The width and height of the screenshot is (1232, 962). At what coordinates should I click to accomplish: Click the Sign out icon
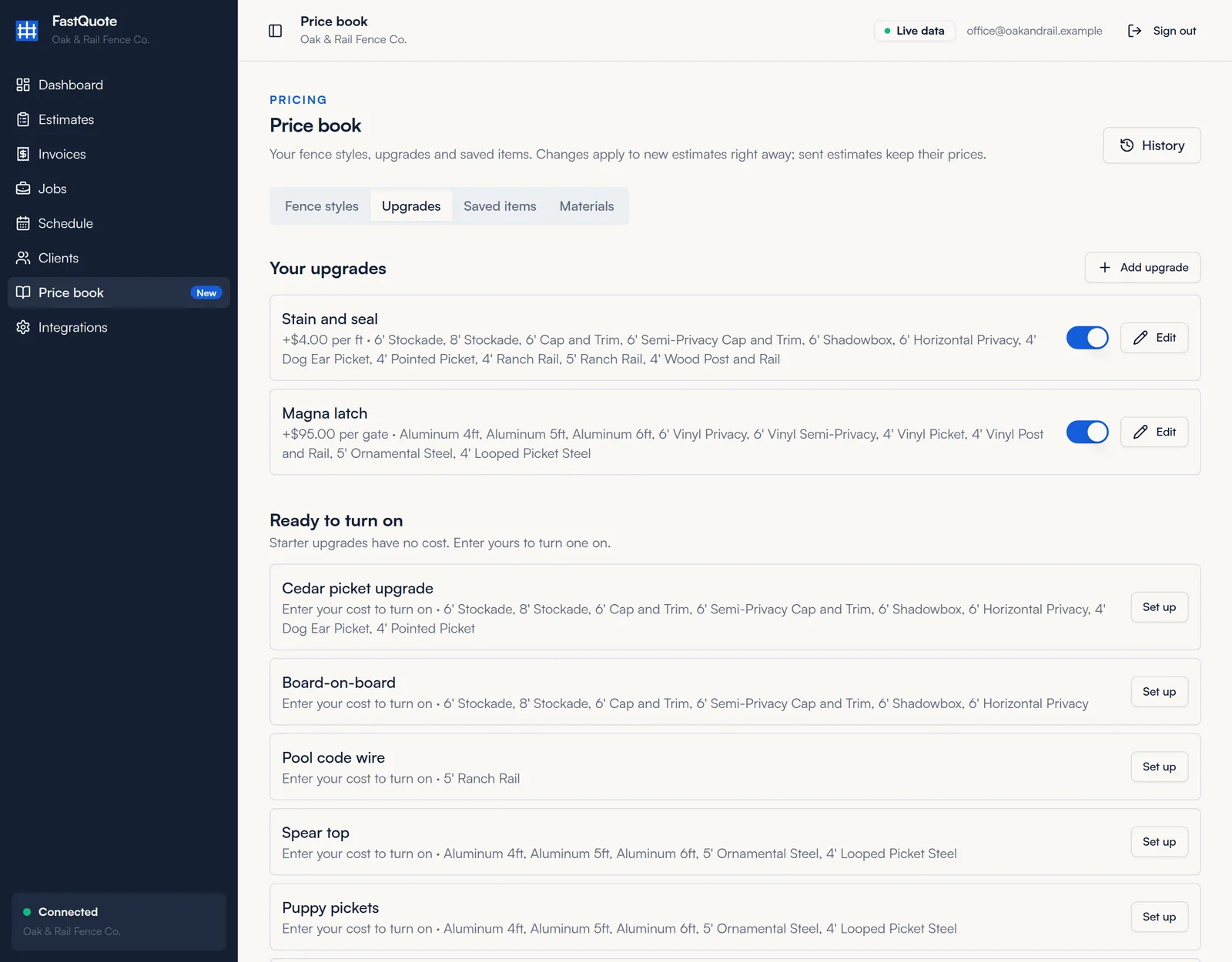click(1134, 31)
